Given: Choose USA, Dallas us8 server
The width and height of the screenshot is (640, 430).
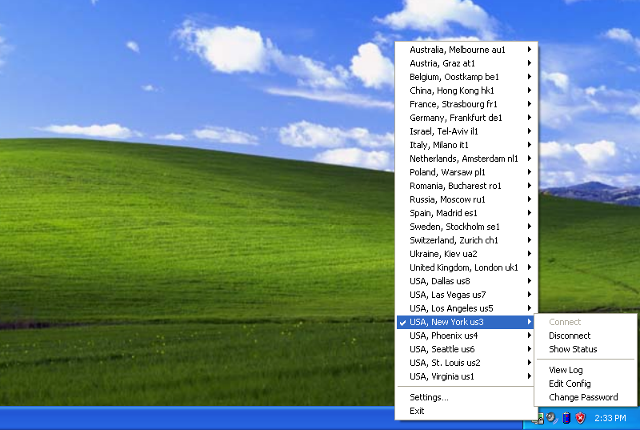Looking at the screenshot, I should (466, 281).
